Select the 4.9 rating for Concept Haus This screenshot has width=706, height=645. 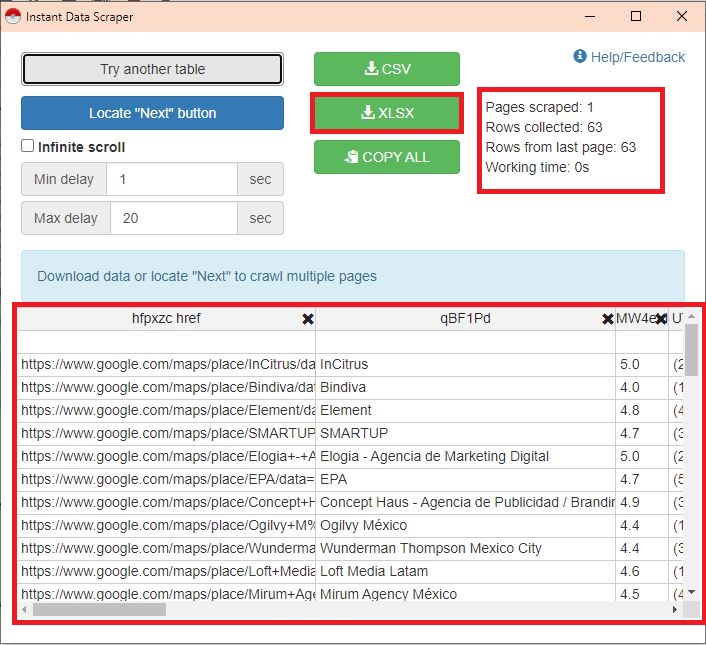[x=642, y=502]
